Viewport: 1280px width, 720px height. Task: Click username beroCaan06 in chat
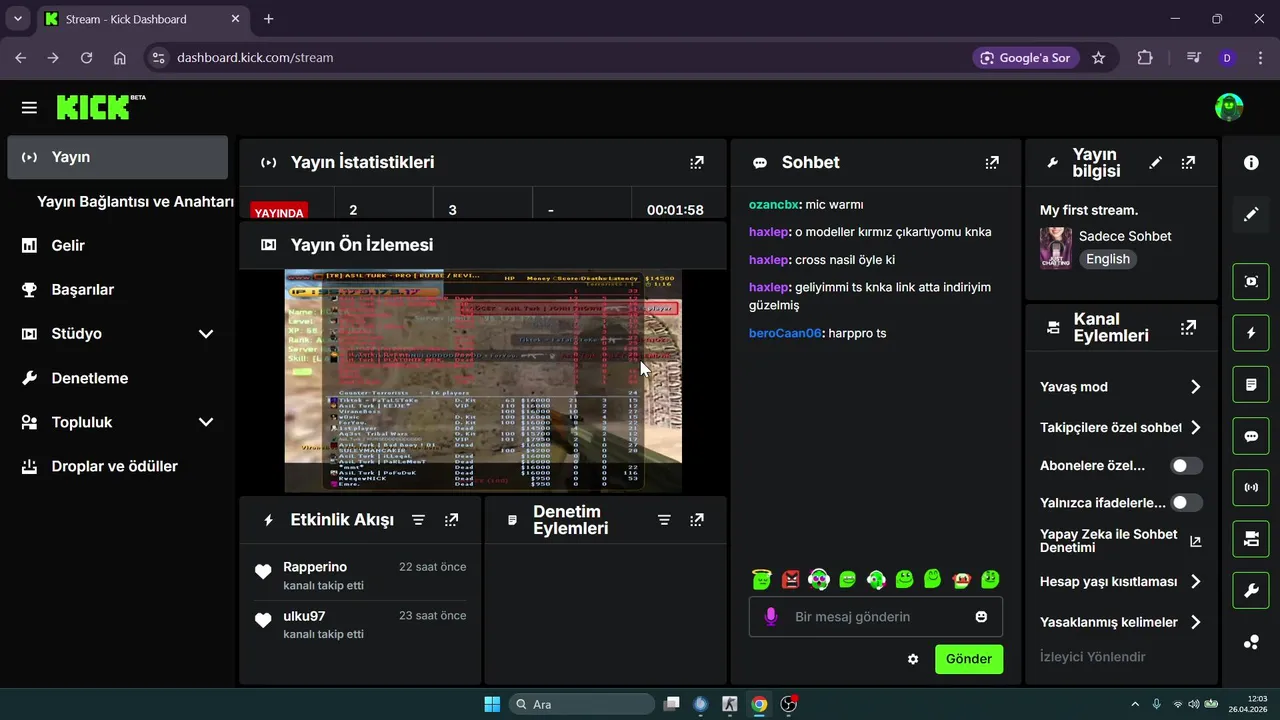[784, 333]
